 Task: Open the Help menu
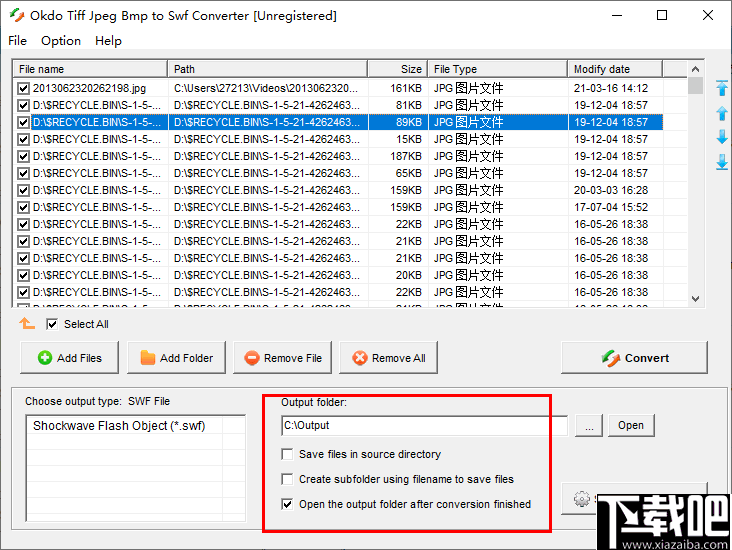click(x=108, y=41)
